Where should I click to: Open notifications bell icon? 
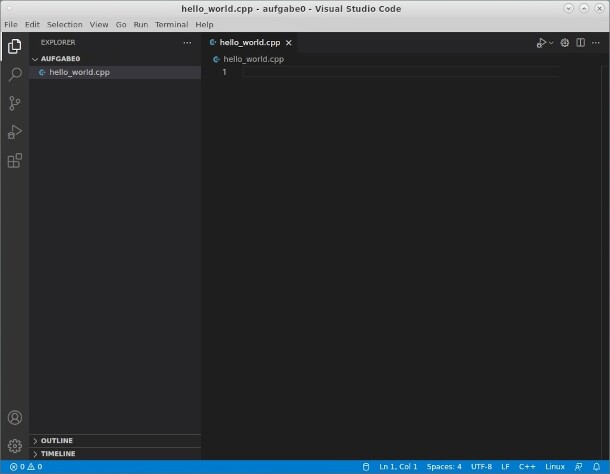point(596,467)
